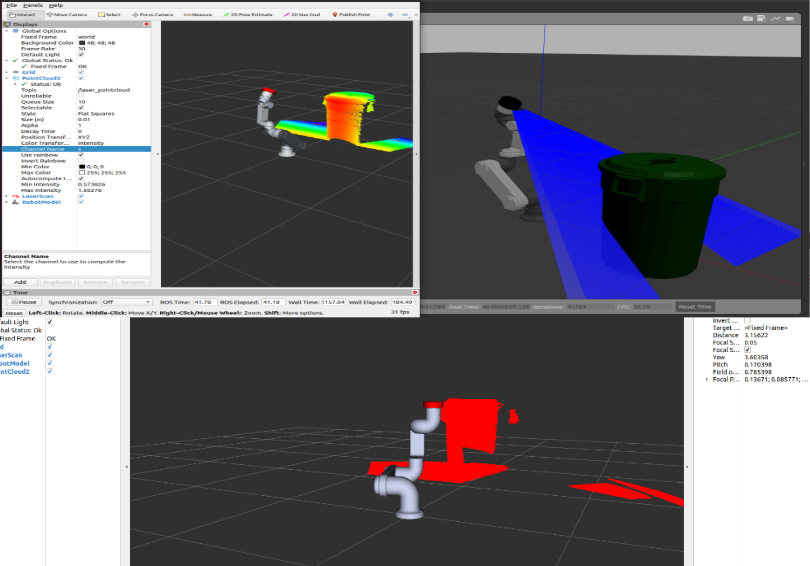Close the Displays panel
This screenshot has width=810, height=566.
(147, 24)
